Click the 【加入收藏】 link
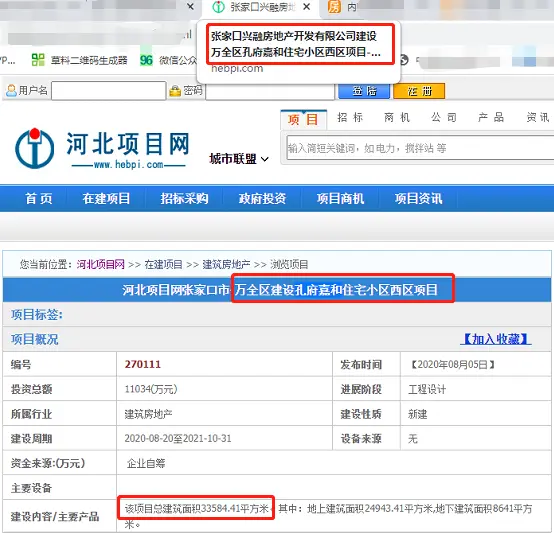The width and height of the screenshot is (554, 533). click(x=496, y=339)
